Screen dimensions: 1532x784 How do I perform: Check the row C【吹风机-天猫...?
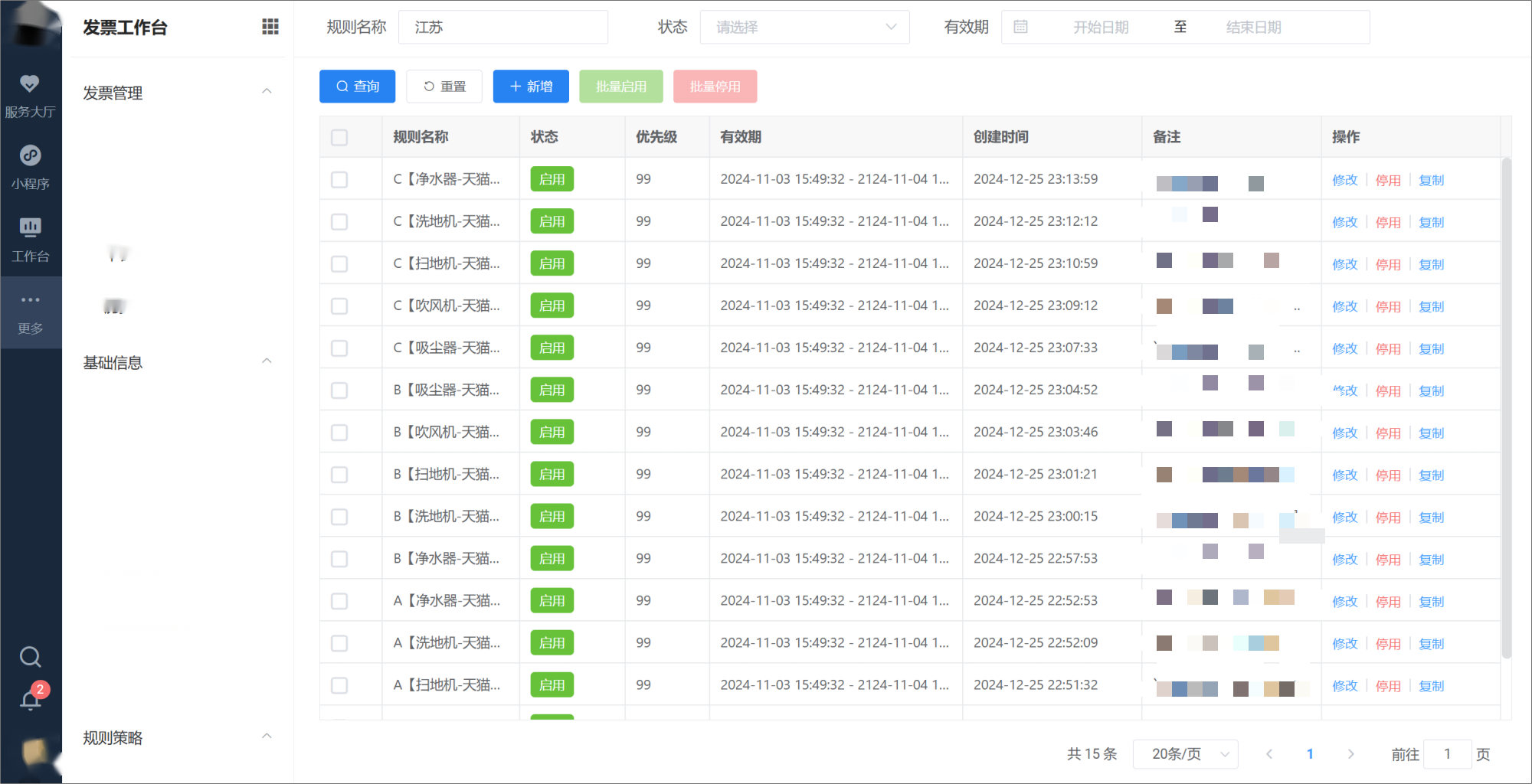339,306
